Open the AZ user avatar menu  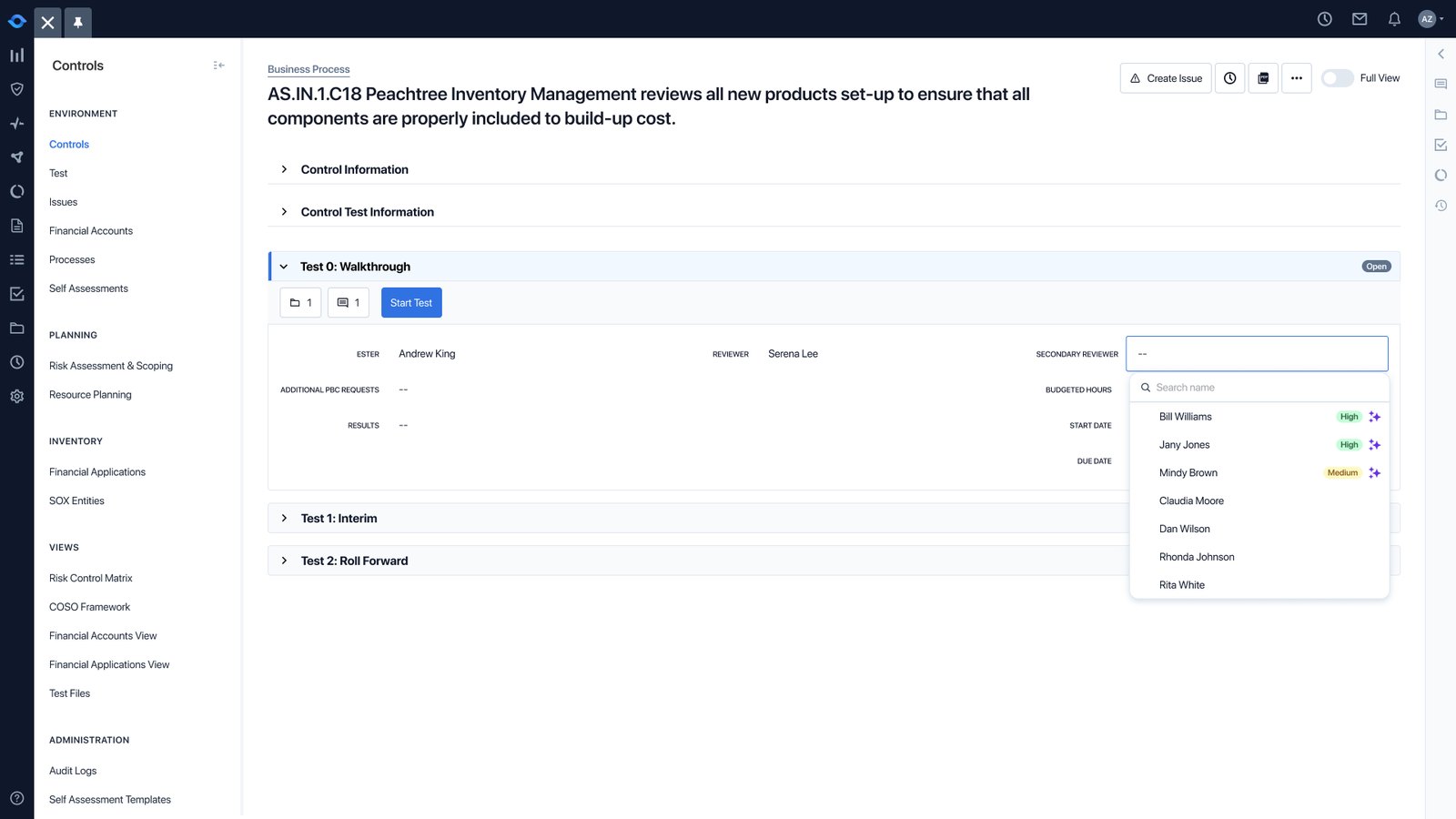(x=1431, y=19)
